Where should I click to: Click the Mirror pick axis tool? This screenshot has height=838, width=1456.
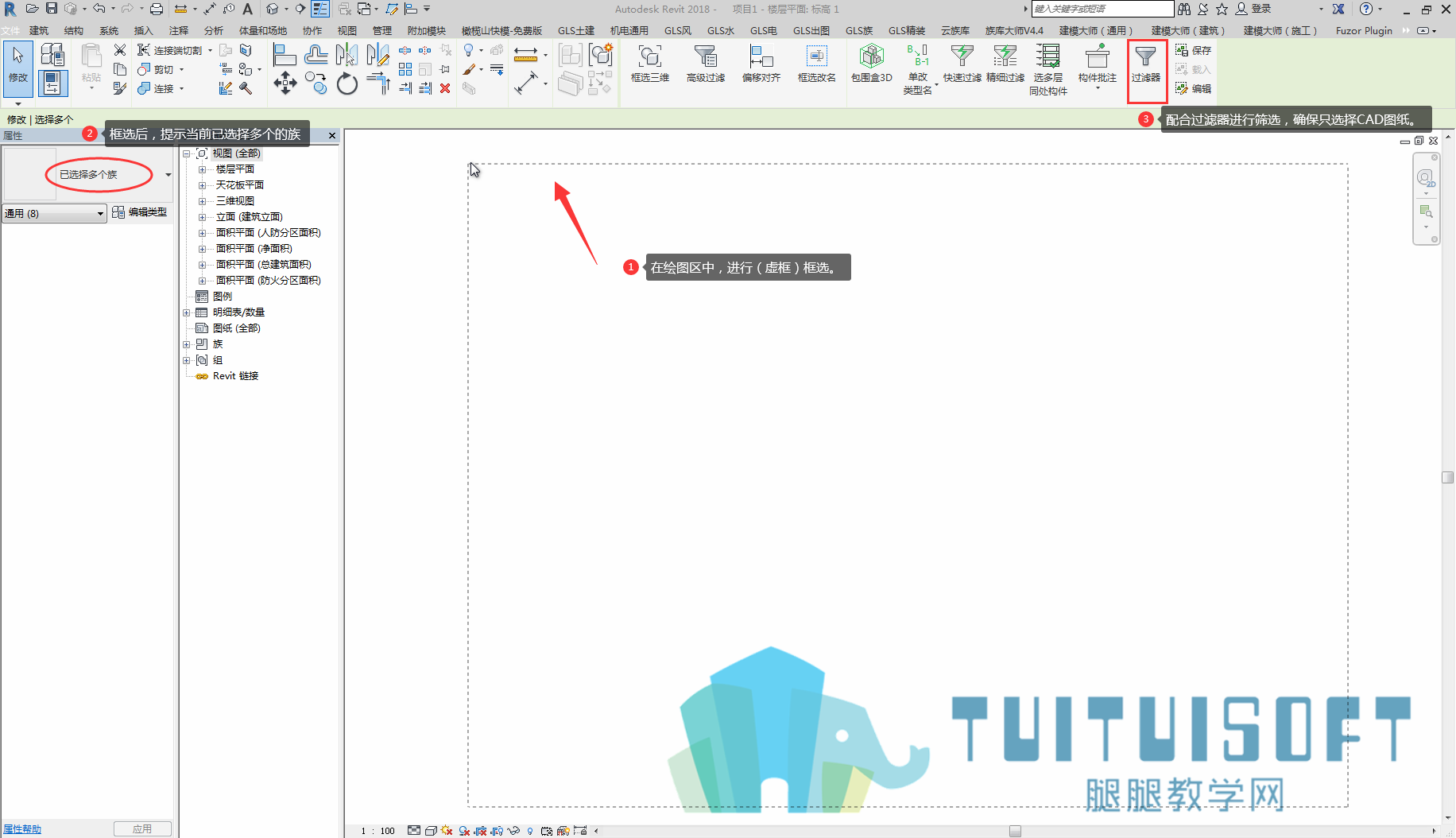click(347, 55)
